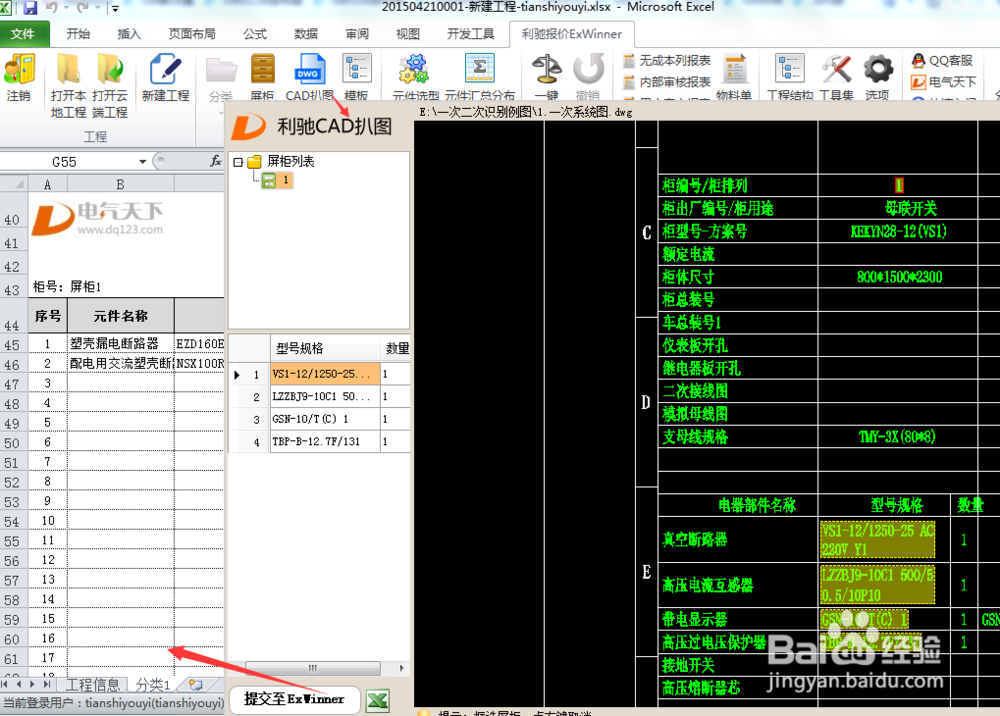The width and height of the screenshot is (1000, 716).
Task: Select the 利驰报价ExWinner ribbon tab
Action: click(x=571, y=34)
